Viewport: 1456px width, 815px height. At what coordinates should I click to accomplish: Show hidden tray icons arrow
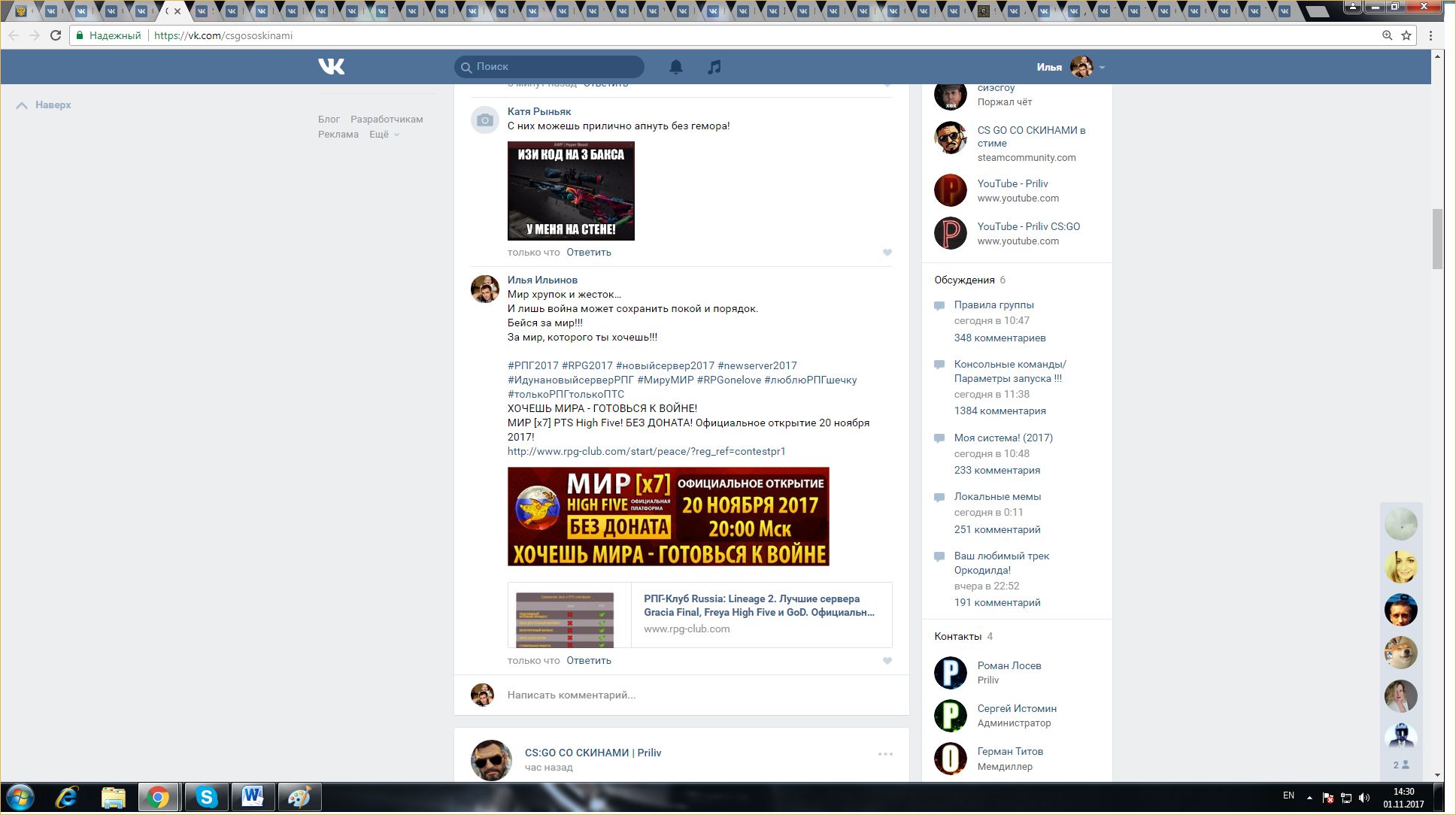pyautogui.click(x=1309, y=798)
